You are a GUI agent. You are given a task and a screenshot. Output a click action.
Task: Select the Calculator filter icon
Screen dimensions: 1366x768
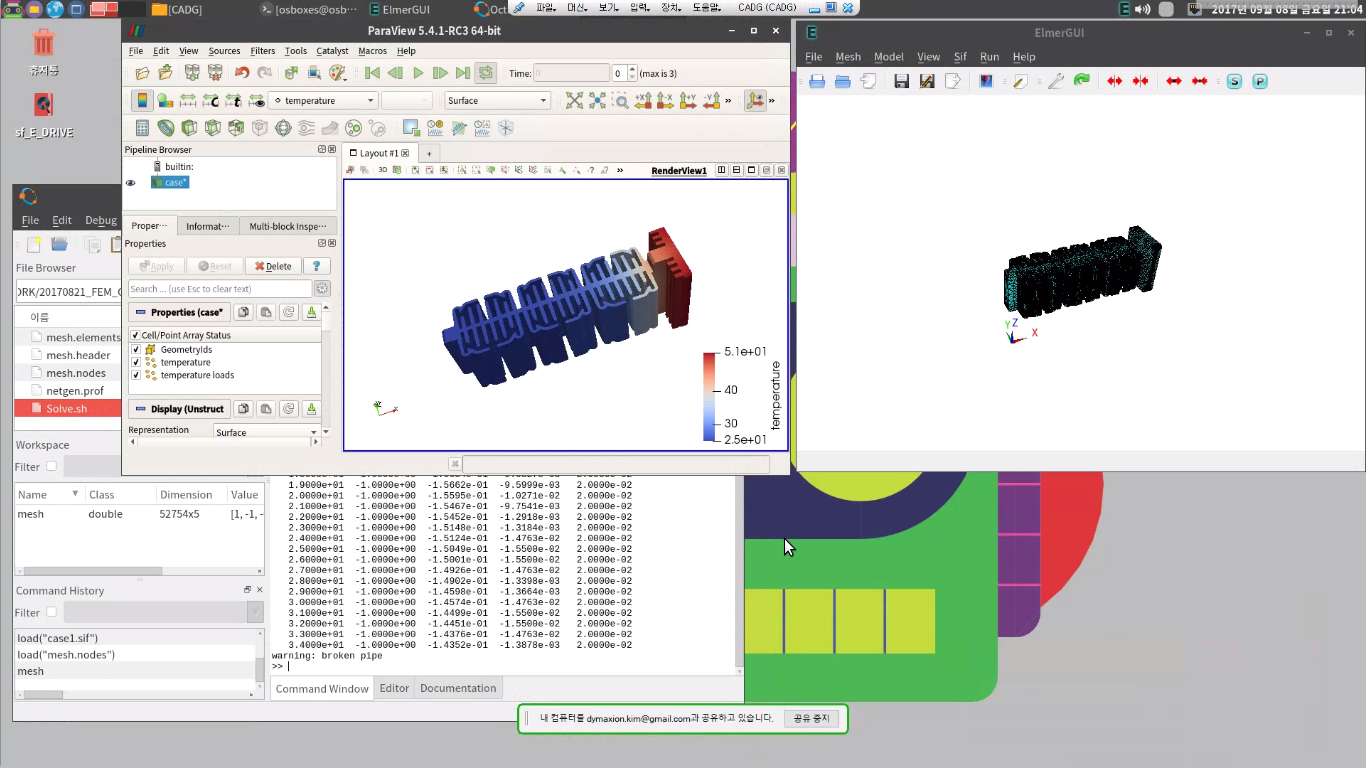coord(142,128)
